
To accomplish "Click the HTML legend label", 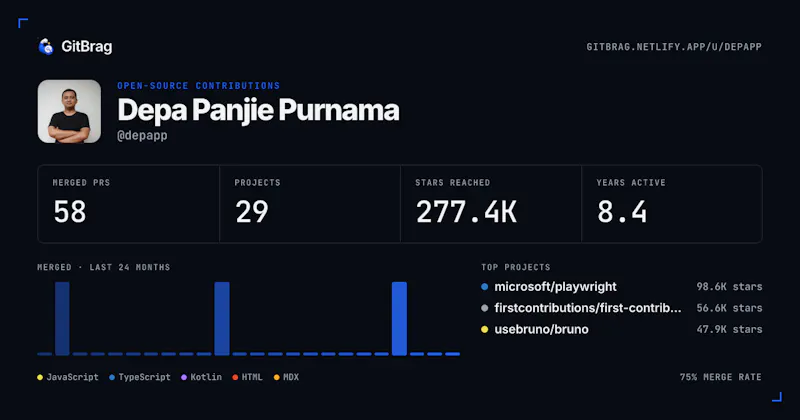I will [252, 377].
